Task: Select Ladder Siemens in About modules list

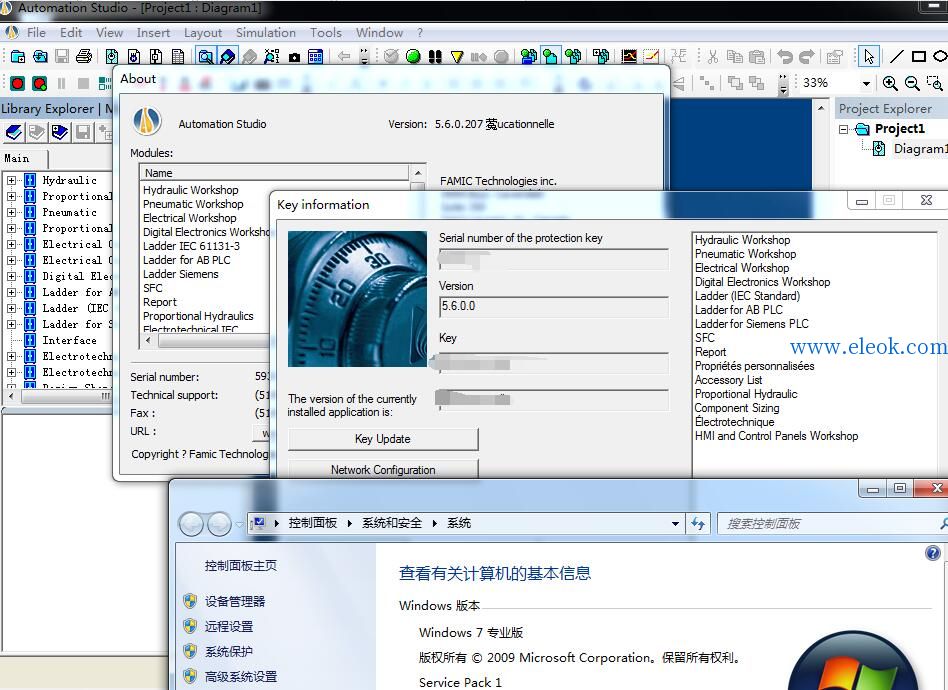Action: click(x=180, y=274)
